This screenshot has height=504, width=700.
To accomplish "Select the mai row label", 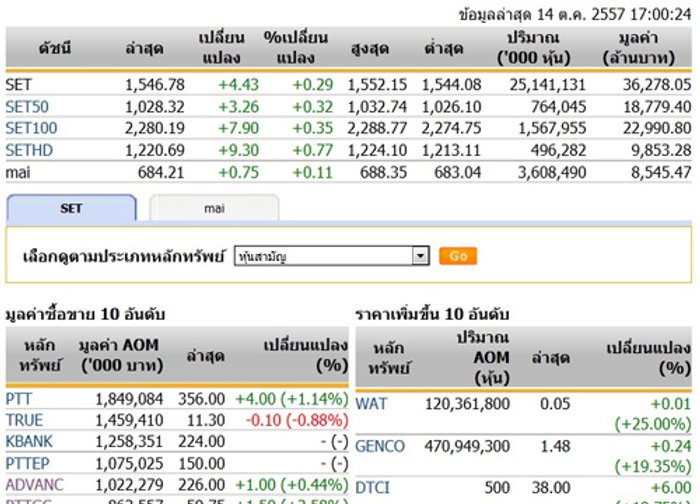I will click(18, 172).
